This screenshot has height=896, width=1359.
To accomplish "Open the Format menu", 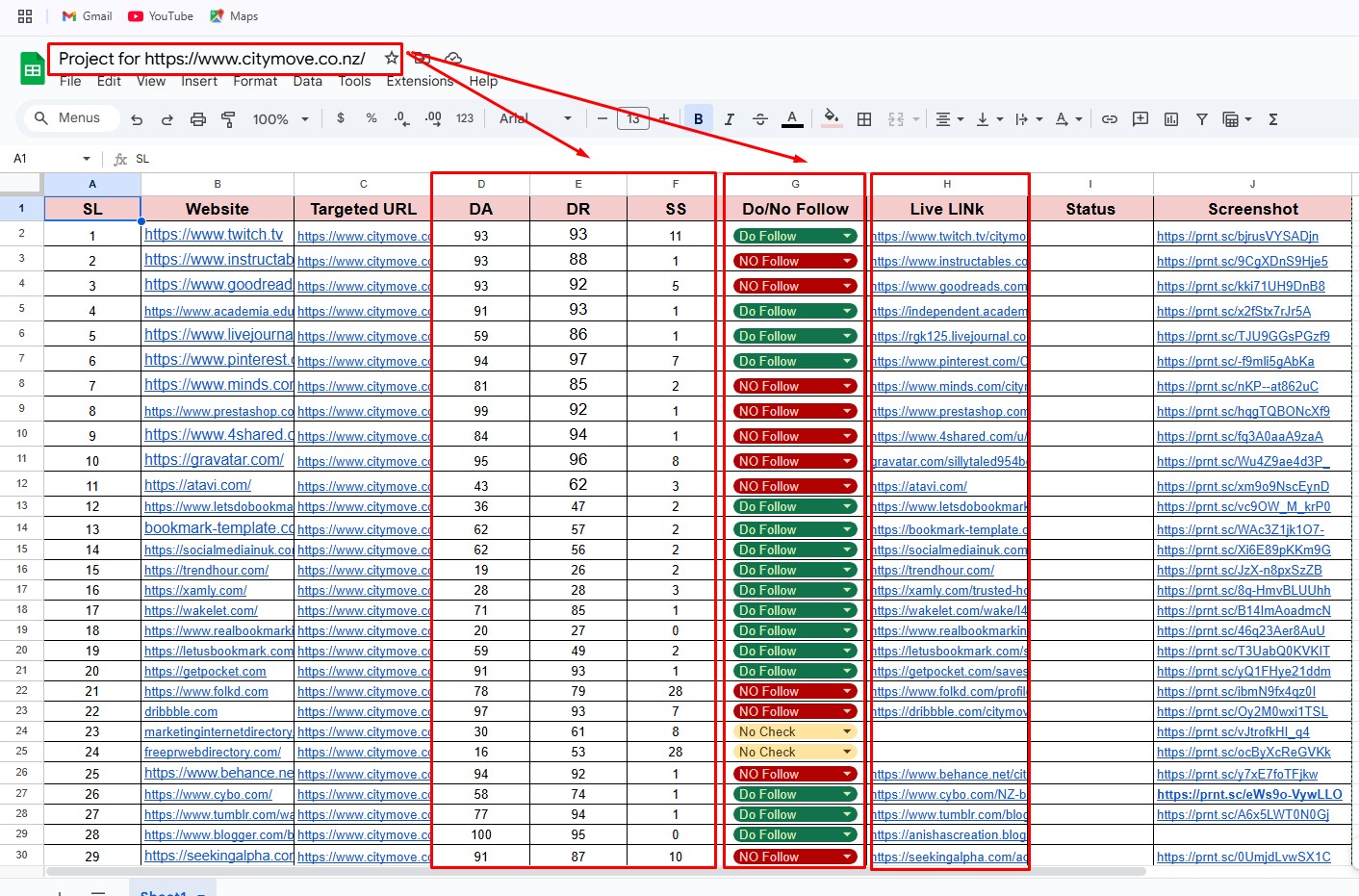I will pos(255,82).
